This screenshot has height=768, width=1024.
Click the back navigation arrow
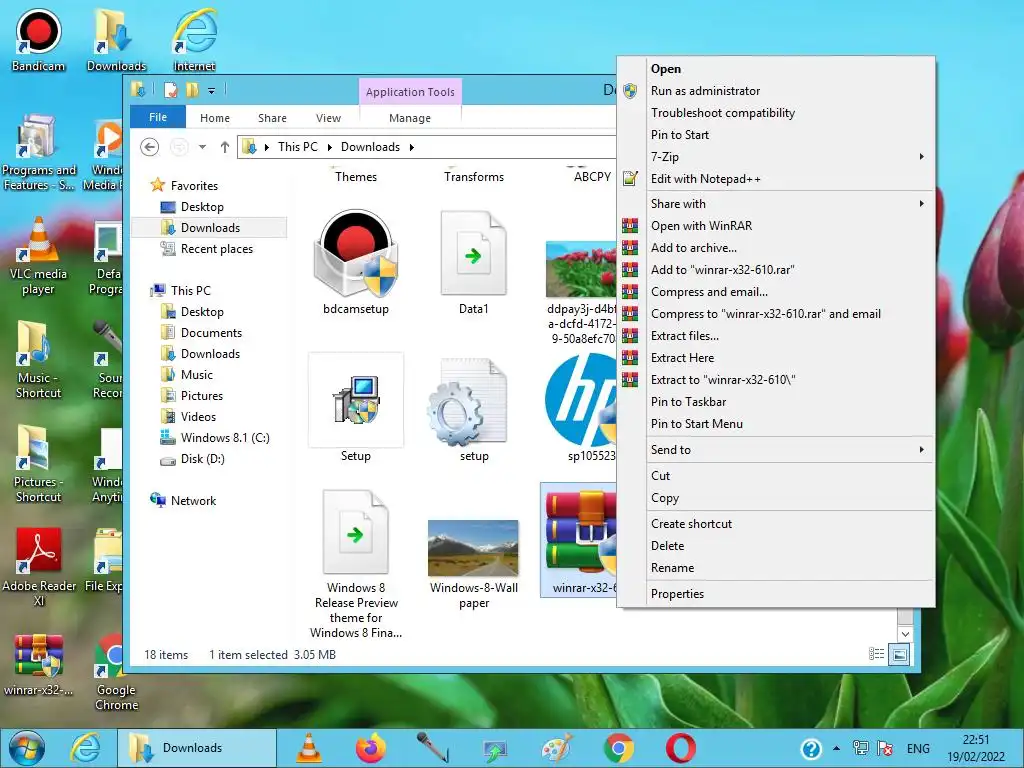pyautogui.click(x=150, y=147)
